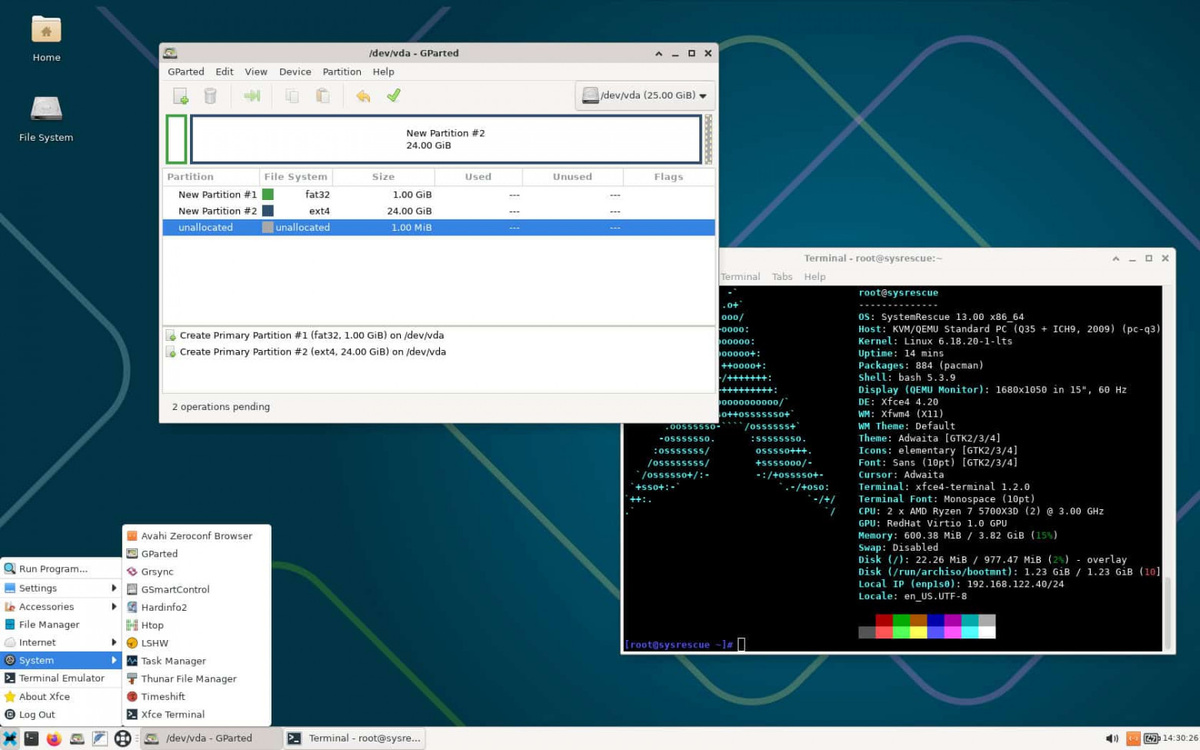Open the Tabs menu in the Terminal window

[782, 276]
